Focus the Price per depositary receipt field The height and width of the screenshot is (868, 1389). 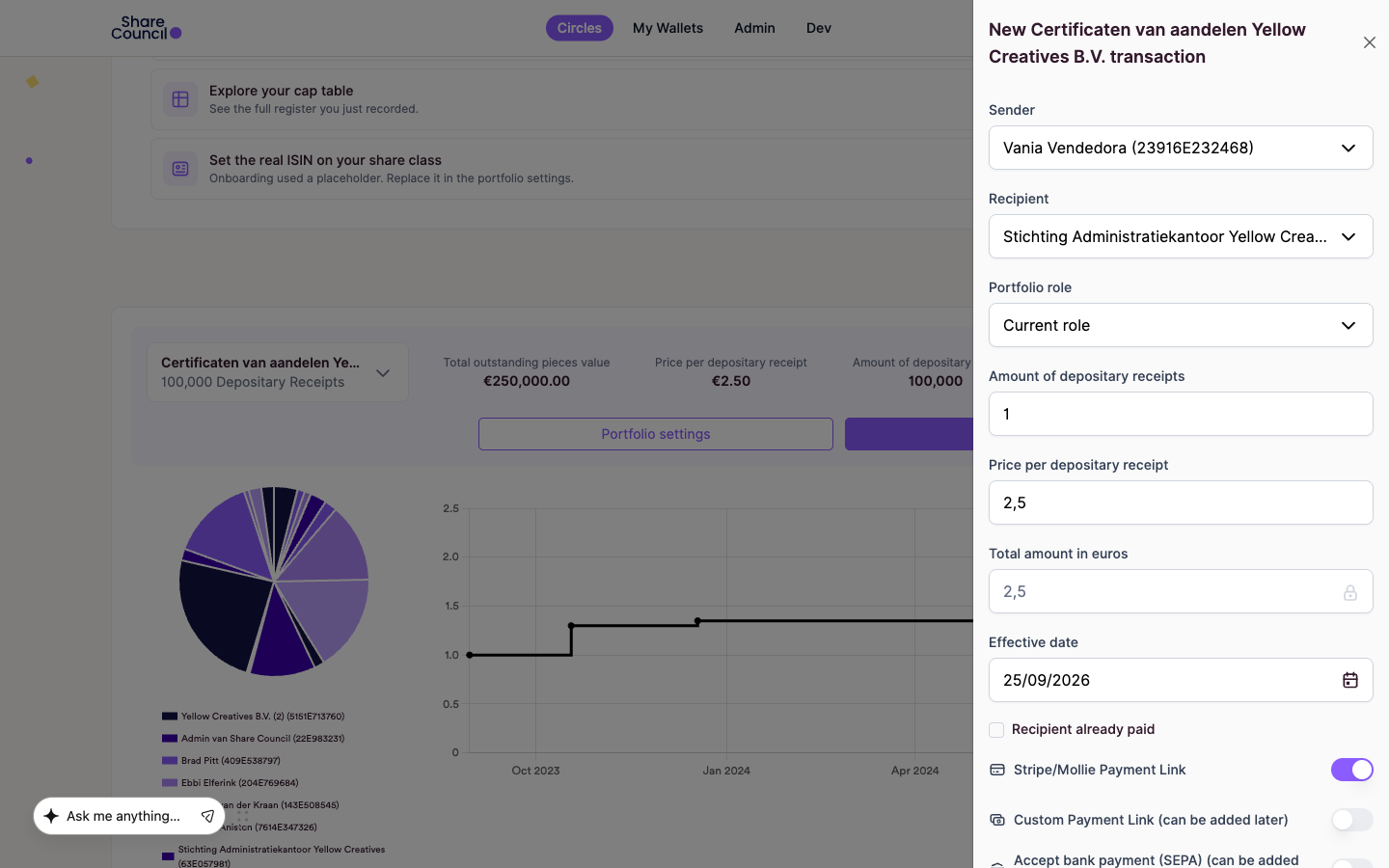(1181, 502)
